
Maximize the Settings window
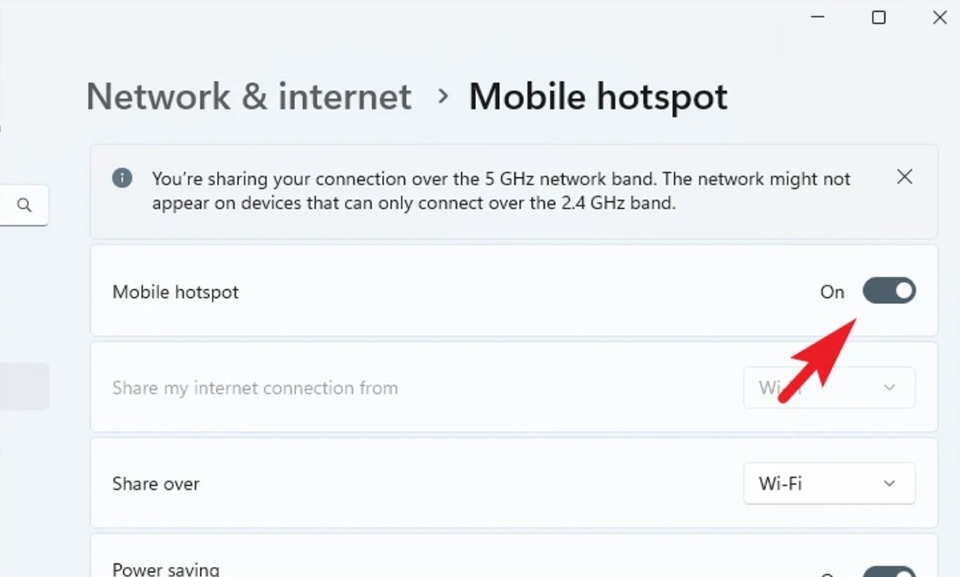[x=878, y=17]
